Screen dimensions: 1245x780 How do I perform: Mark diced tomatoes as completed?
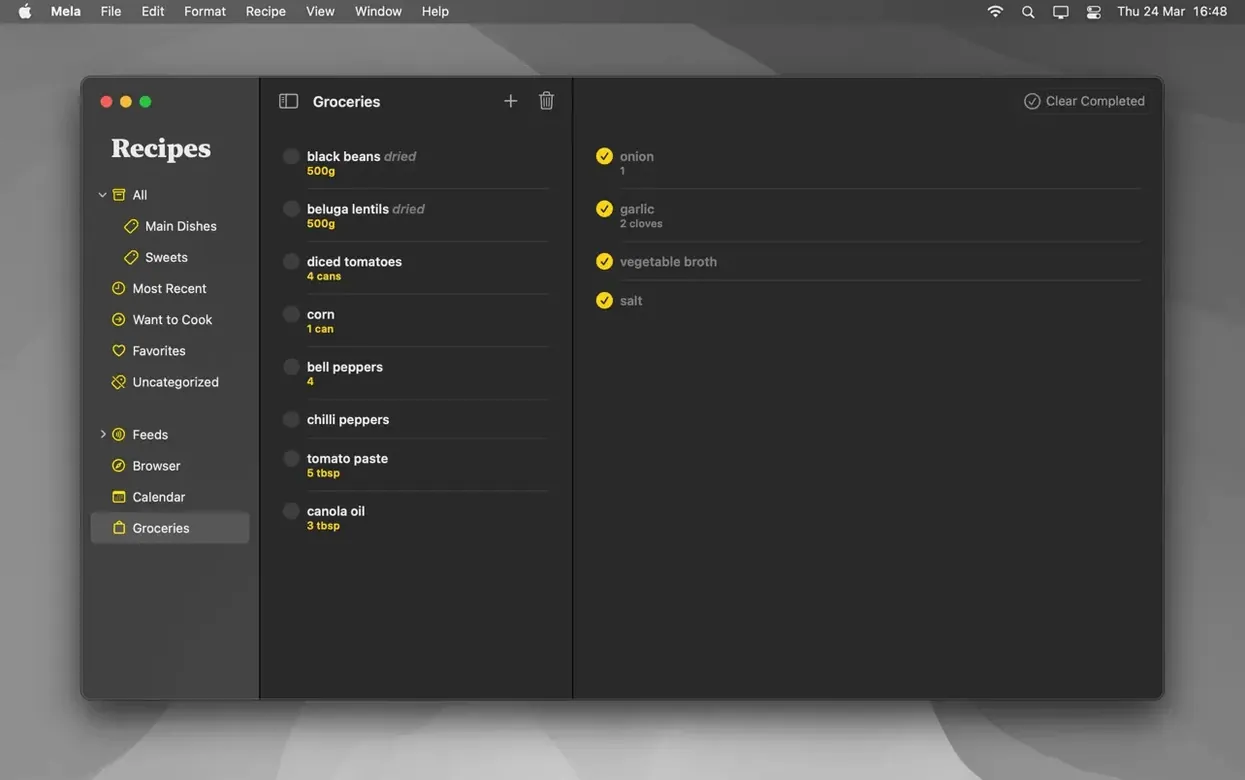tap(291, 262)
